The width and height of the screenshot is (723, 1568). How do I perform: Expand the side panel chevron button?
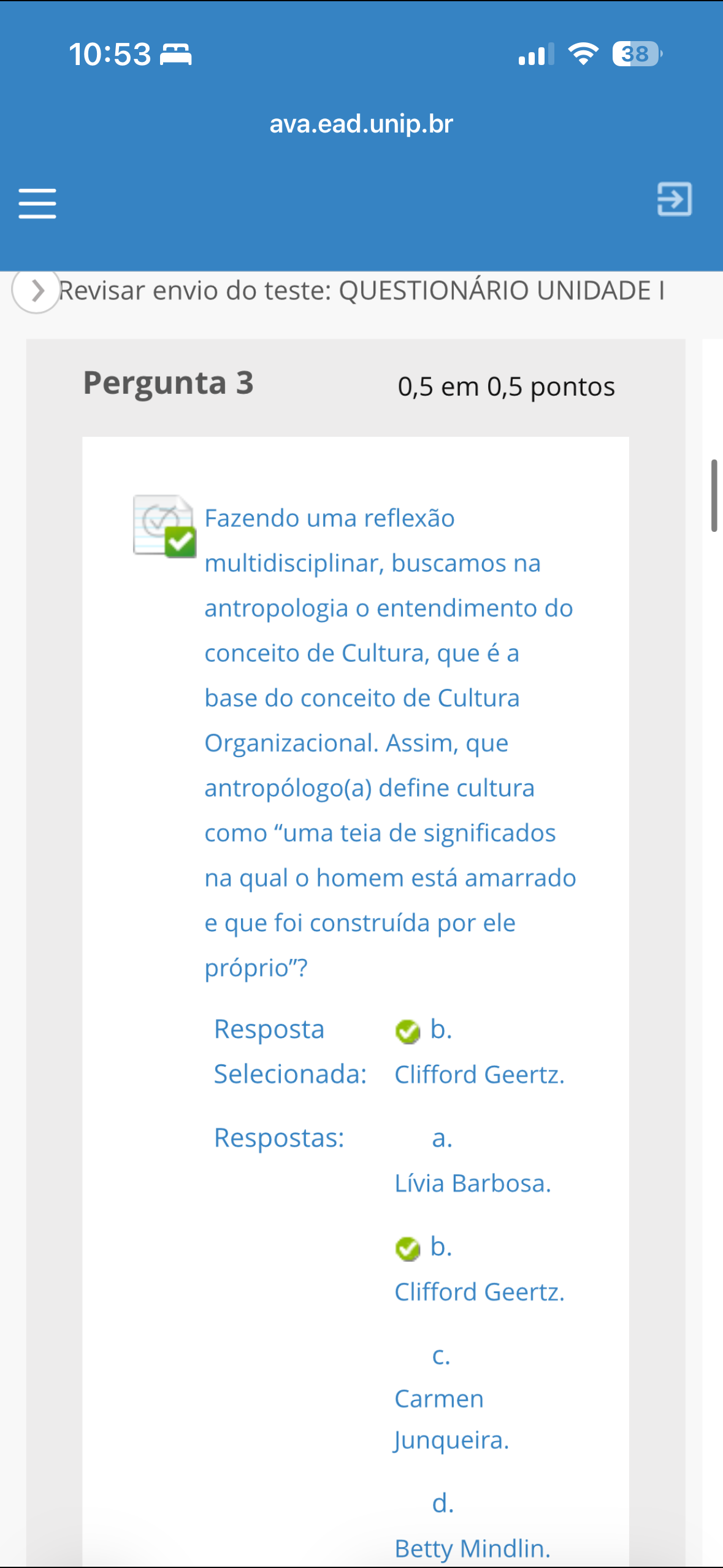(36, 291)
